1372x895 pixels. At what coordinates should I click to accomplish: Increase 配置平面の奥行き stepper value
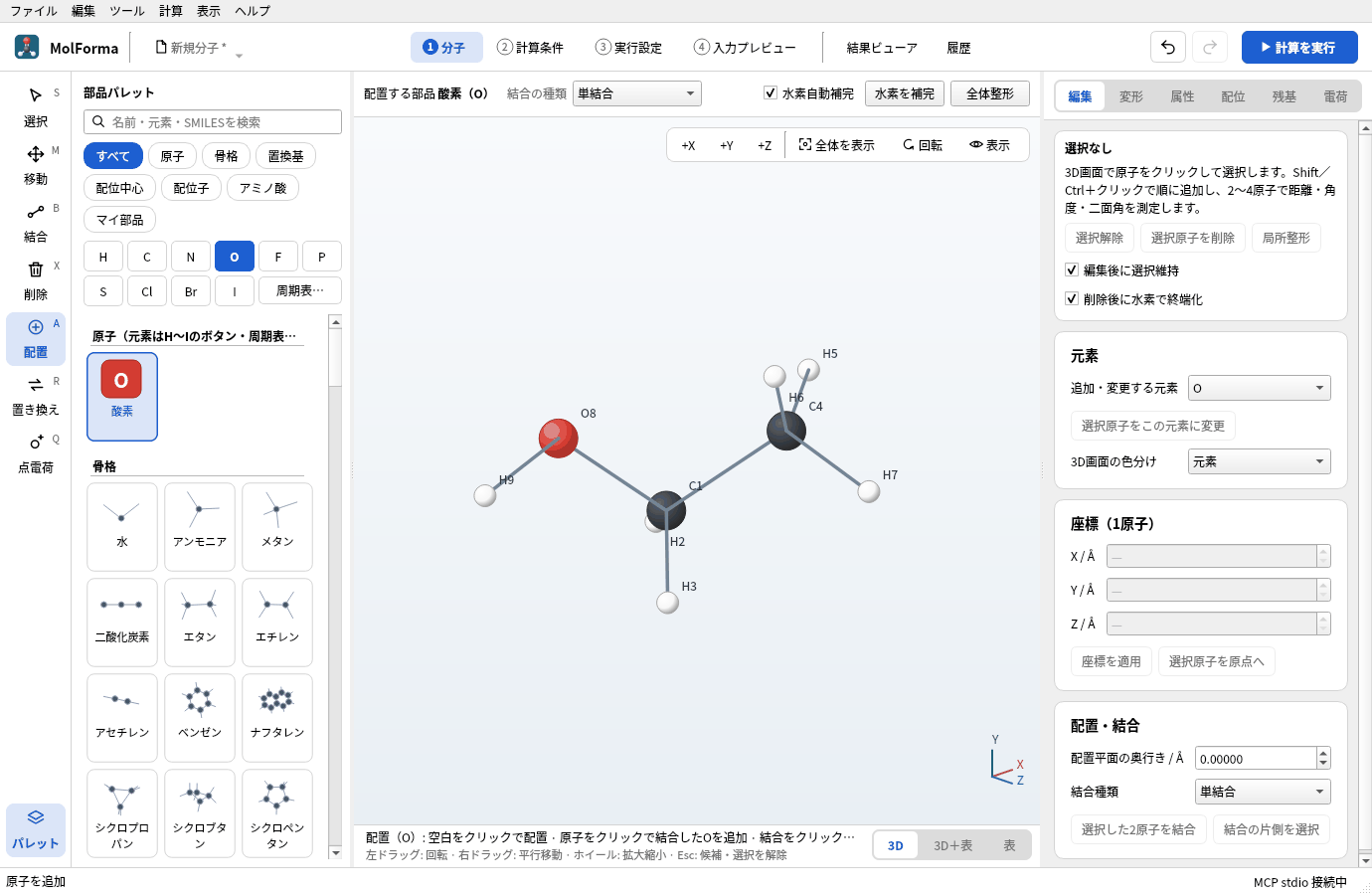click(x=1323, y=753)
